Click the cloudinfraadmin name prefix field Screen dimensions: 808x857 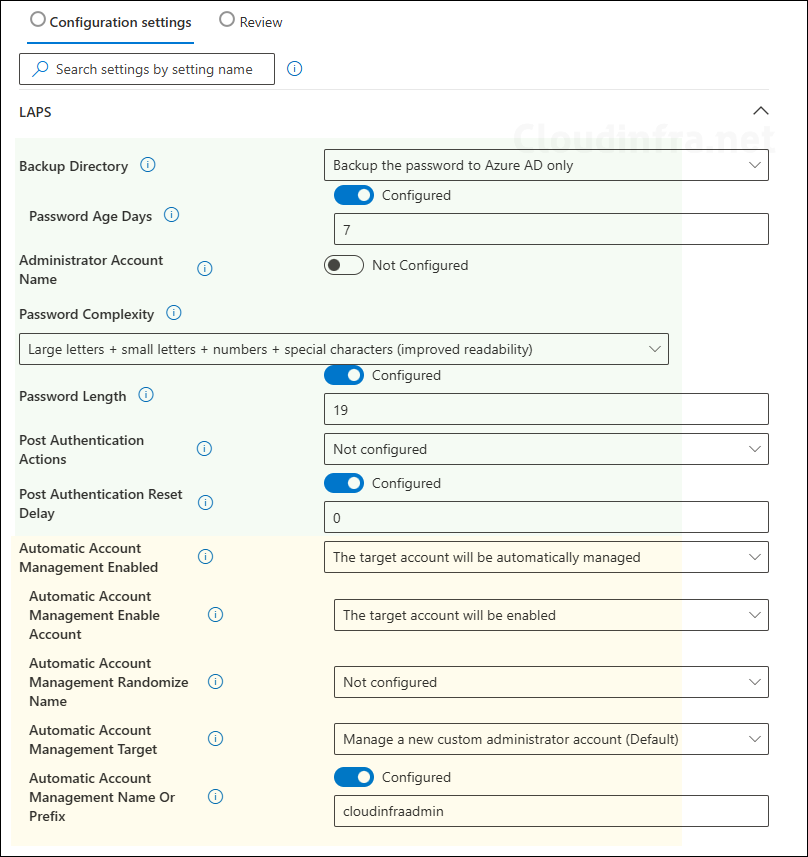pos(551,811)
